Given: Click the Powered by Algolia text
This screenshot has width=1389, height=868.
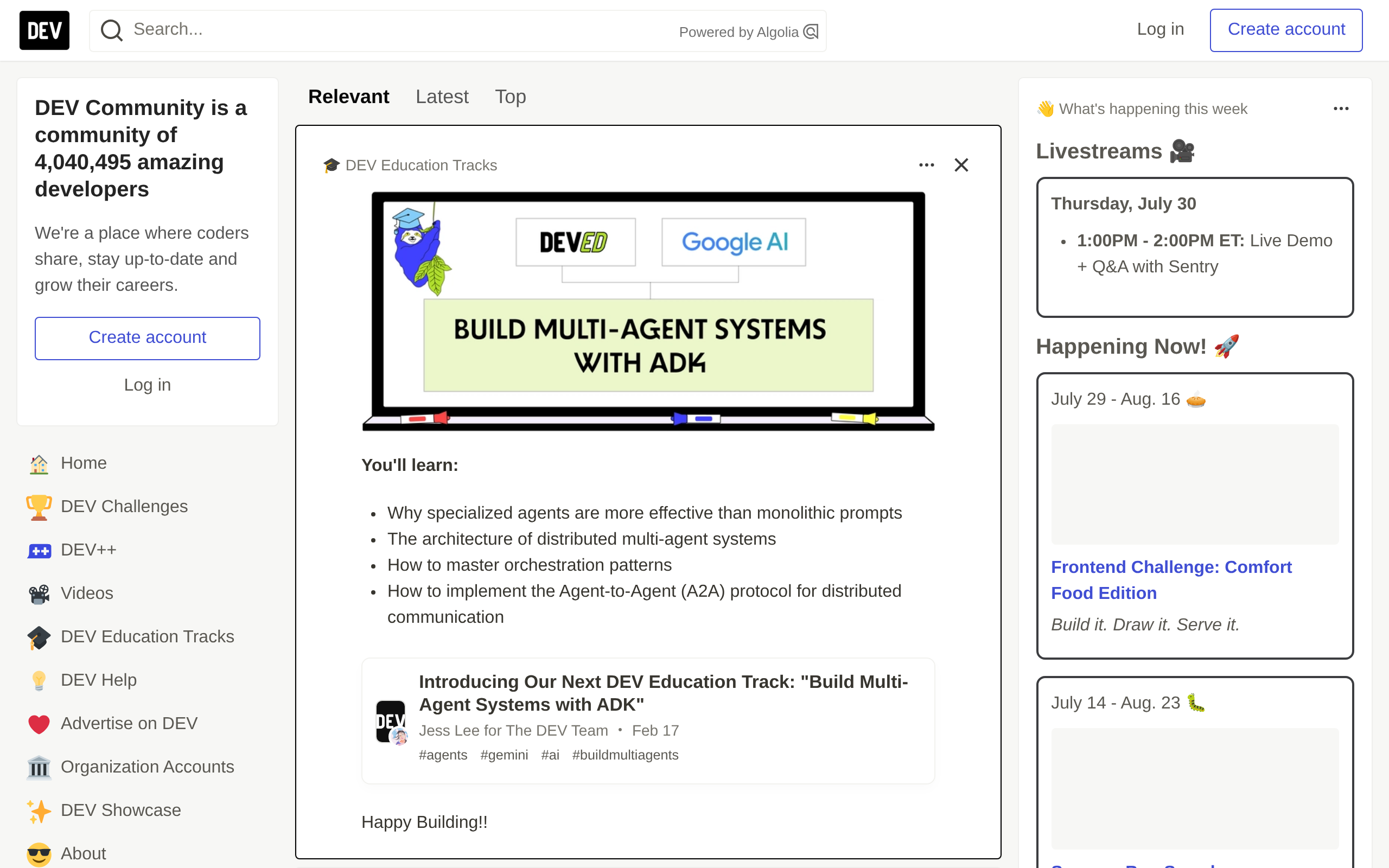Looking at the screenshot, I should 738,32.
